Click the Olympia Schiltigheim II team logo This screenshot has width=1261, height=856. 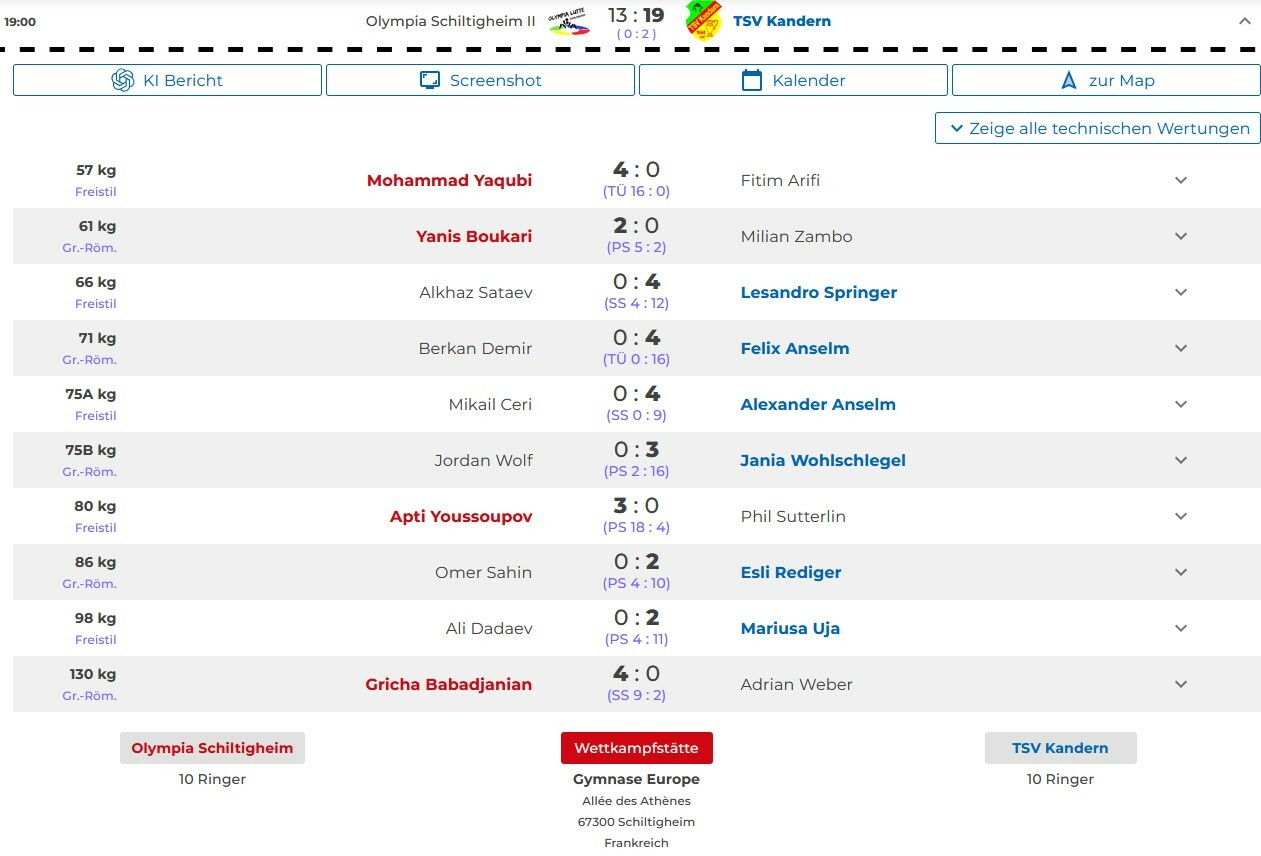569,21
